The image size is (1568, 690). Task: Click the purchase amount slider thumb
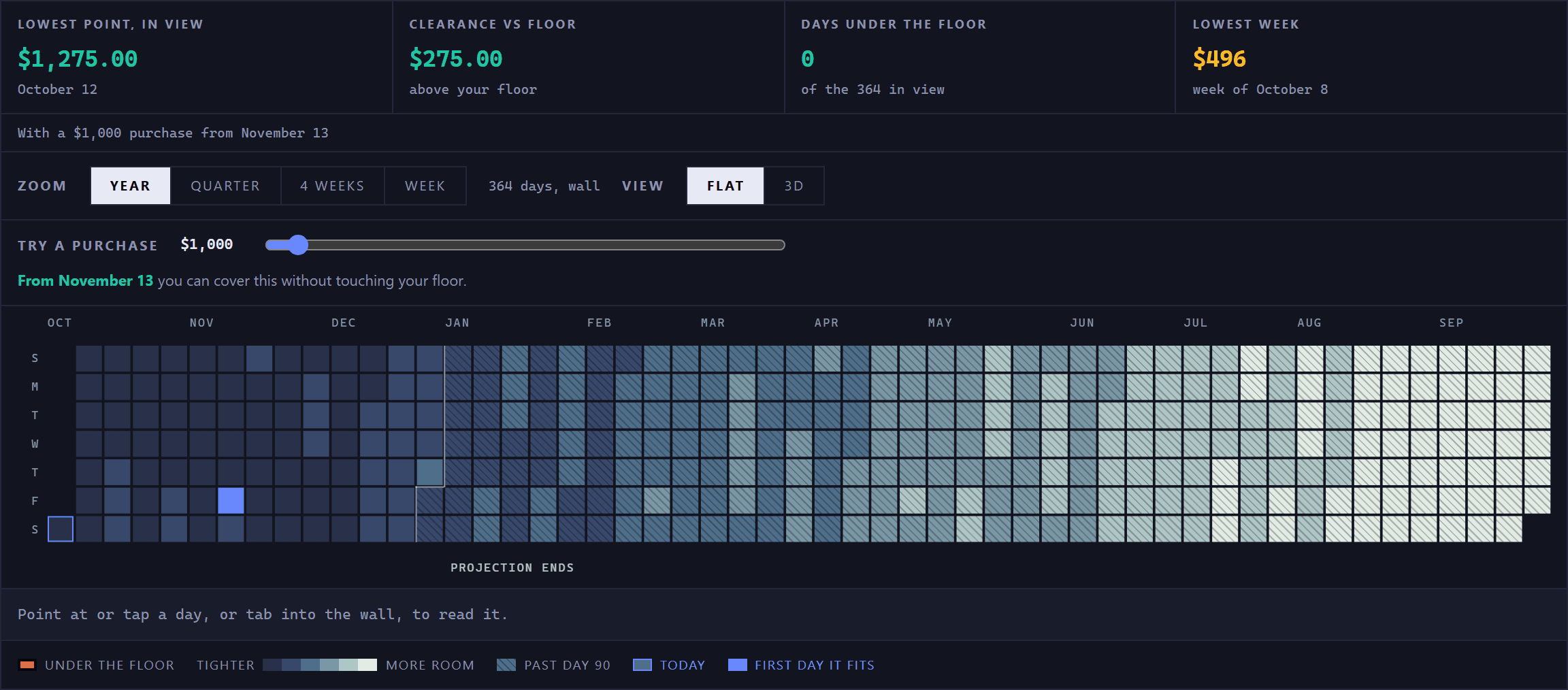point(297,245)
